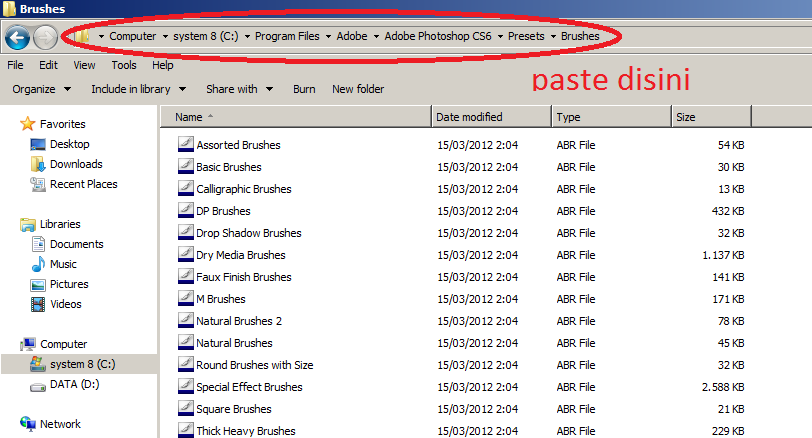Click the Documents library icon
This screenshot has width=812, height=438.
[x=38, y=244]
